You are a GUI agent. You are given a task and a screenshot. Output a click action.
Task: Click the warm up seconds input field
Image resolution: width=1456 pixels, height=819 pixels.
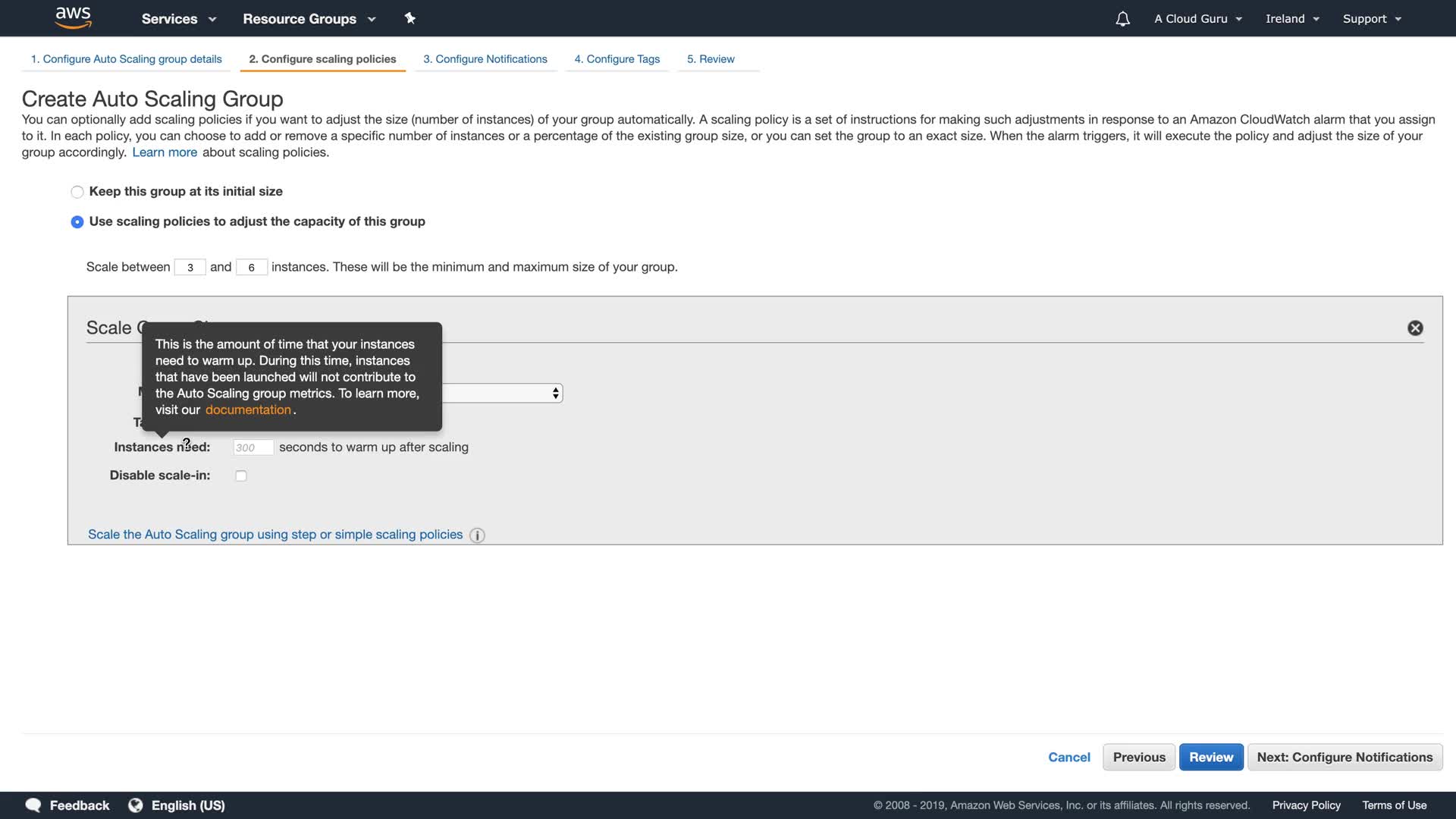pyautogui.click(x=253, y=447)
